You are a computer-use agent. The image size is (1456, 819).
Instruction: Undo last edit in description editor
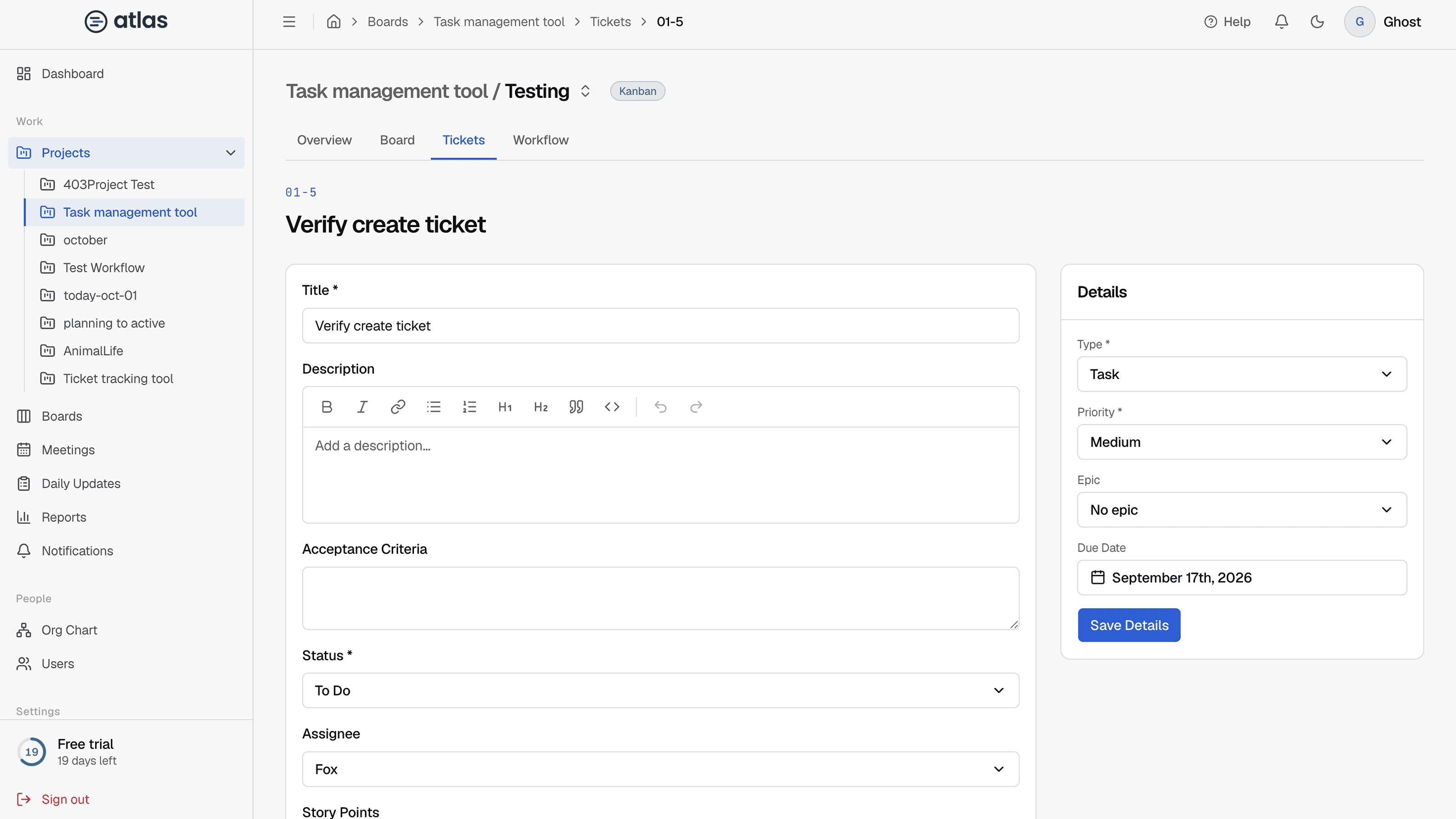pos(660,407)
